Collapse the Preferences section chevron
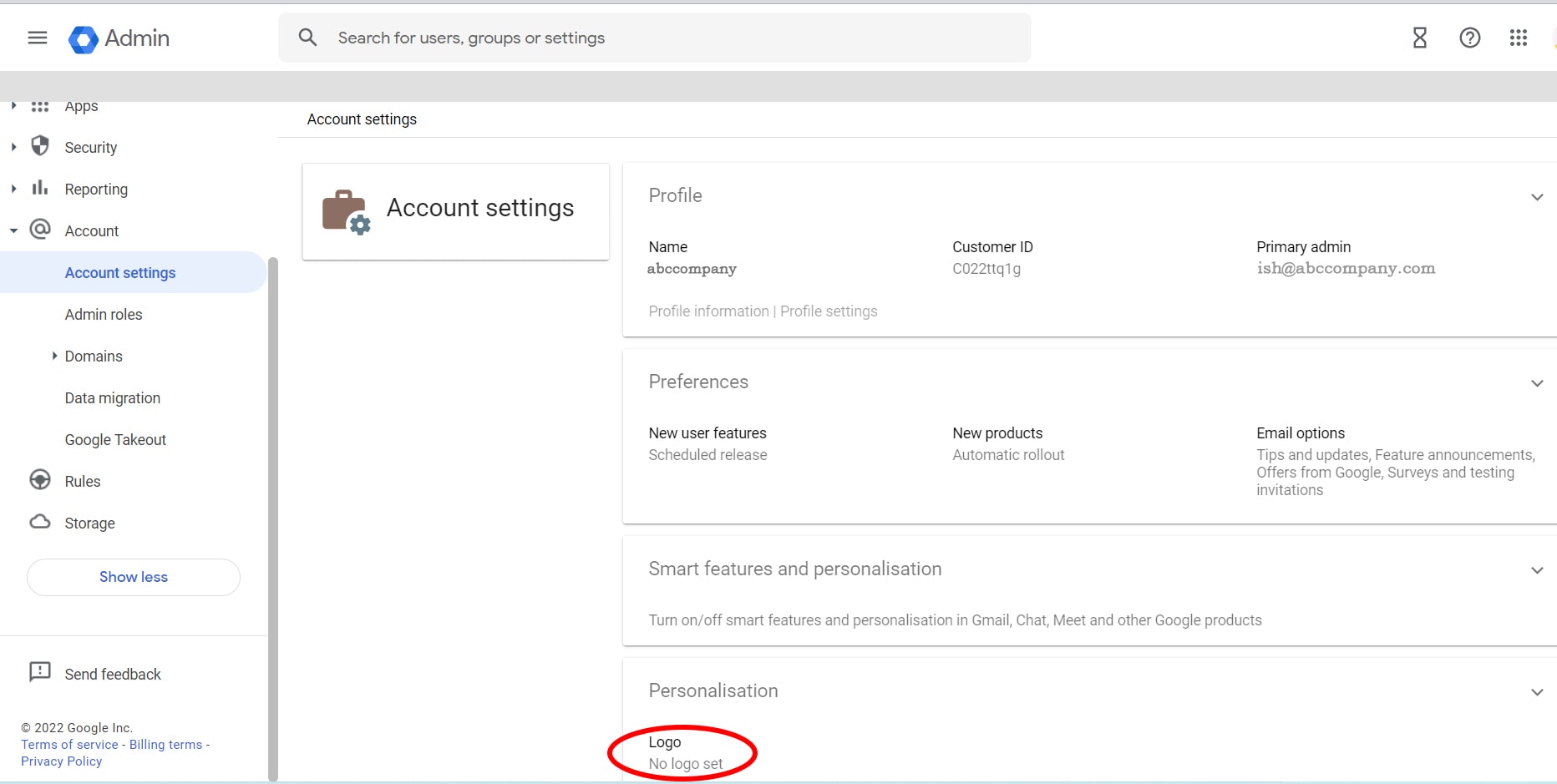 pos(1537,383)
